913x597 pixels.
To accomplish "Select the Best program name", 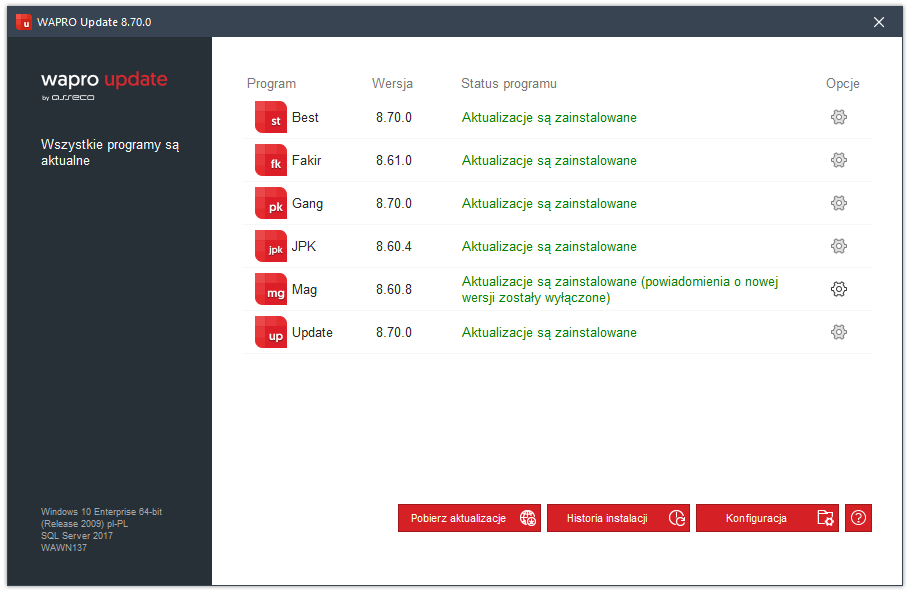I will tap(305, 118).
